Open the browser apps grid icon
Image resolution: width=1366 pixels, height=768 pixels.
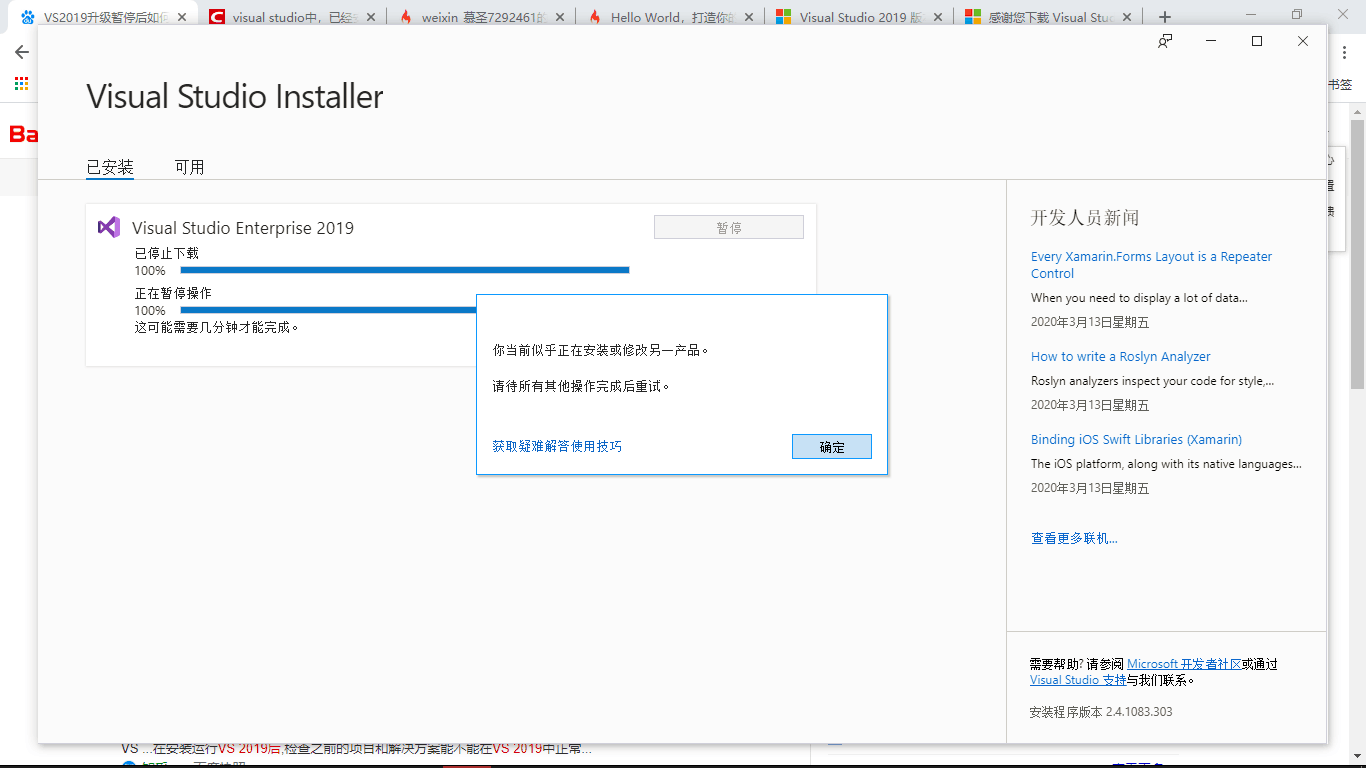point(21,84)
